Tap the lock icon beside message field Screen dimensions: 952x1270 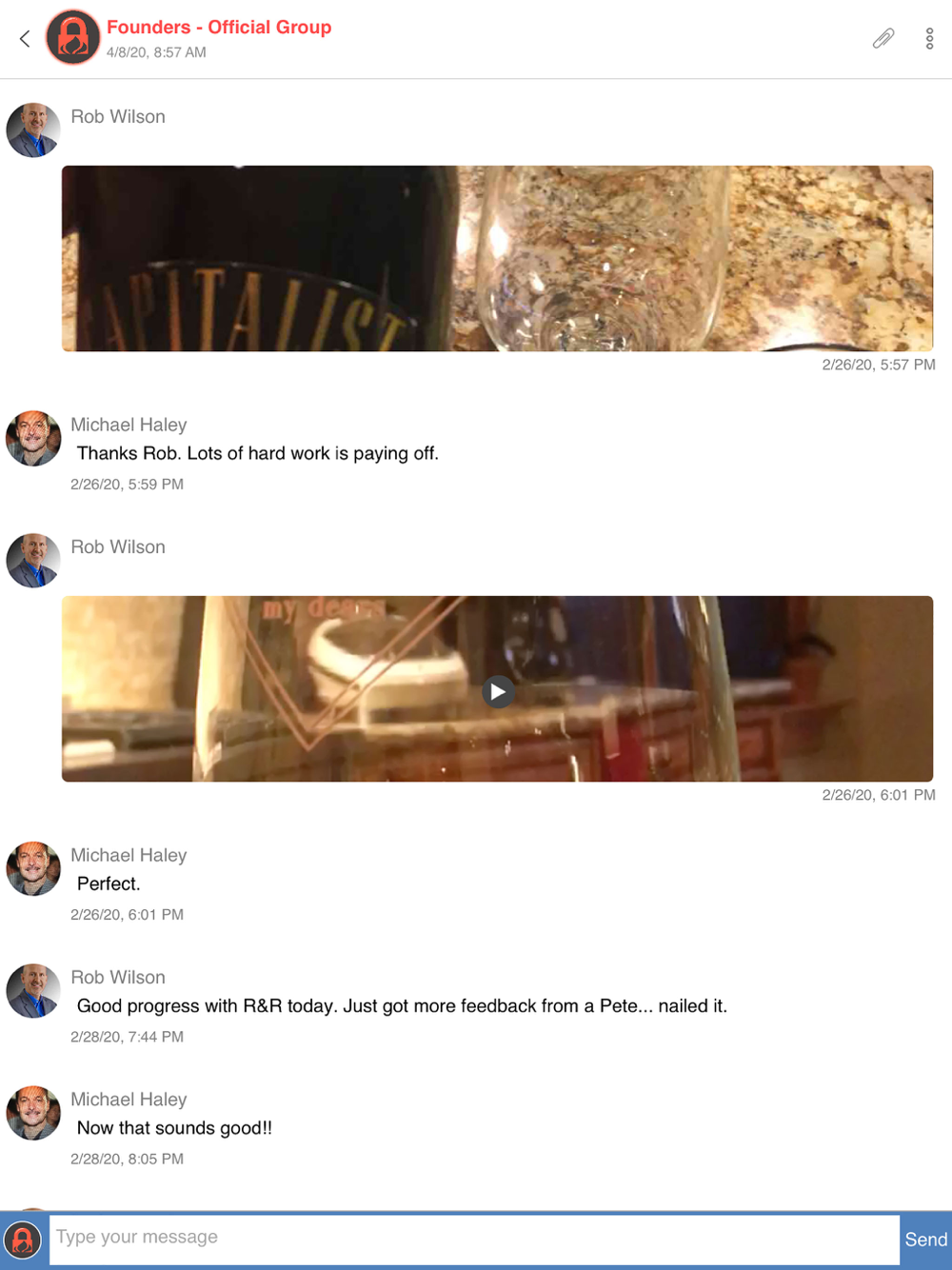(23, 1240)
